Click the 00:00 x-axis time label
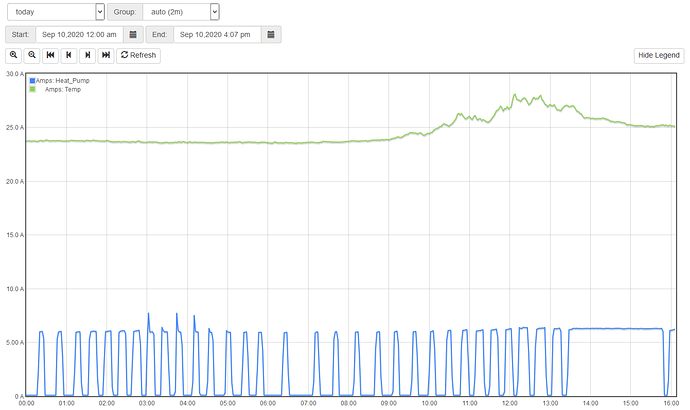 tap(26, 403)
